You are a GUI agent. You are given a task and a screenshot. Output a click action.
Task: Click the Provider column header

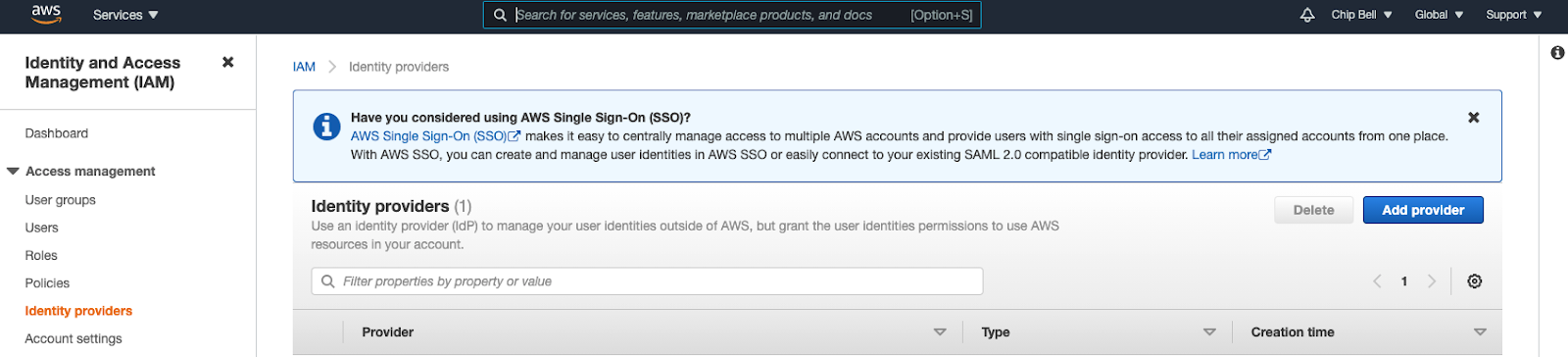pyautogui.click(x=388, y=332)
